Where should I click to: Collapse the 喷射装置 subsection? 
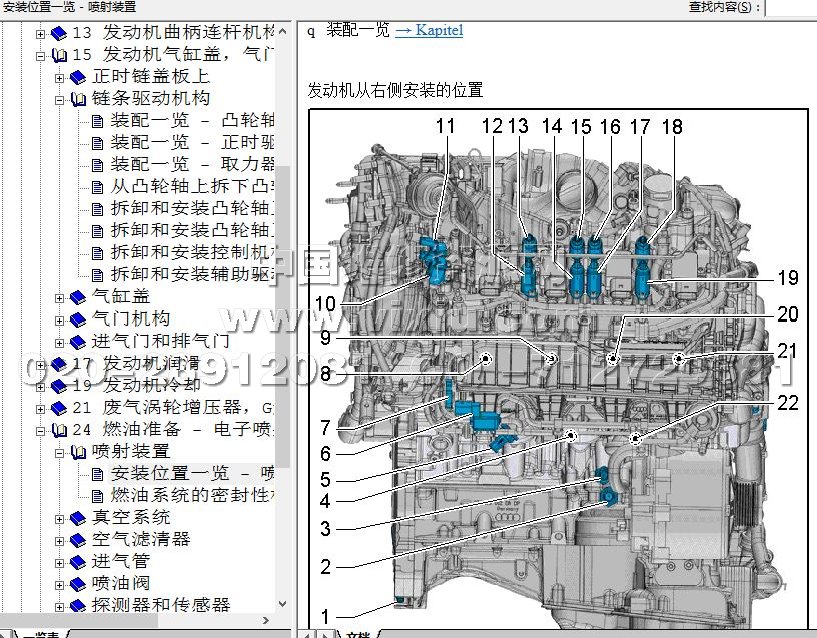[59, 452]
